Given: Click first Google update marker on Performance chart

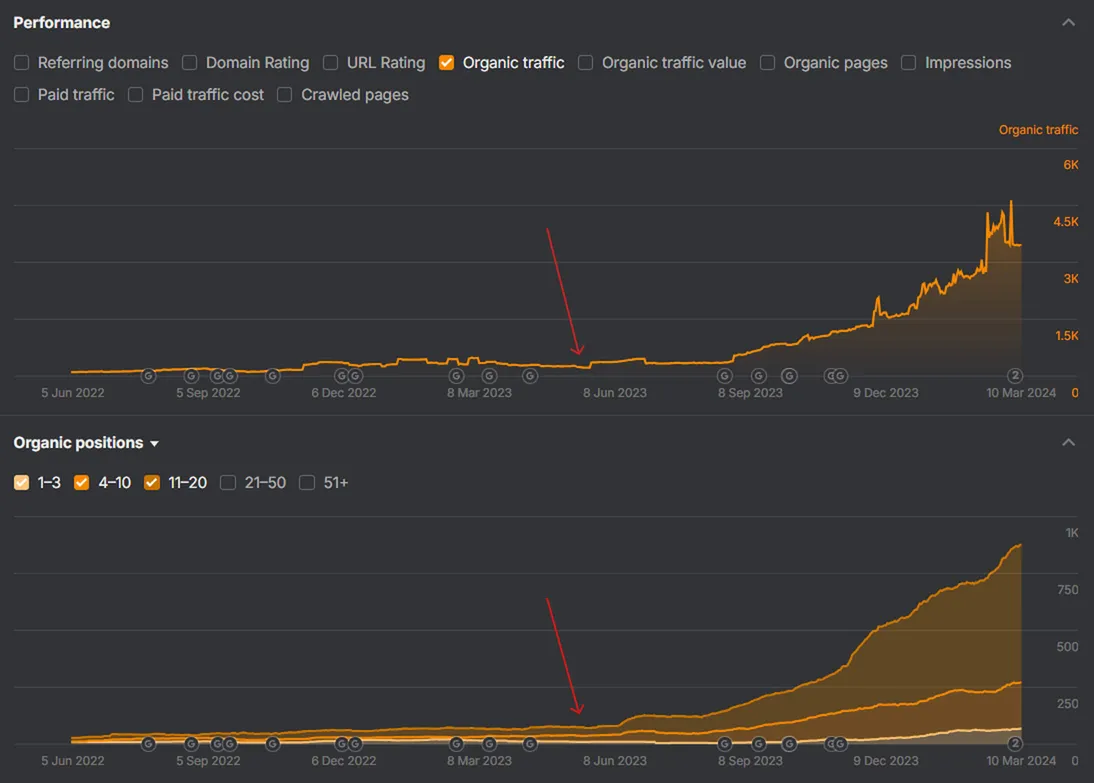Looking at the screenshot, I should click(x=148, y=376).
